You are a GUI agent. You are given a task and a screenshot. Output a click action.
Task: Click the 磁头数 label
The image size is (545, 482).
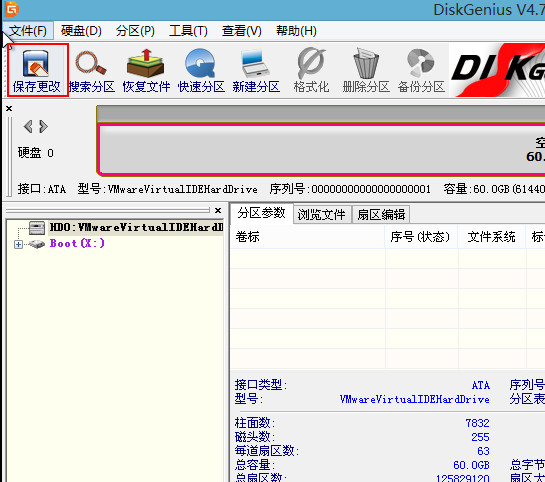(x=254, y=437)
